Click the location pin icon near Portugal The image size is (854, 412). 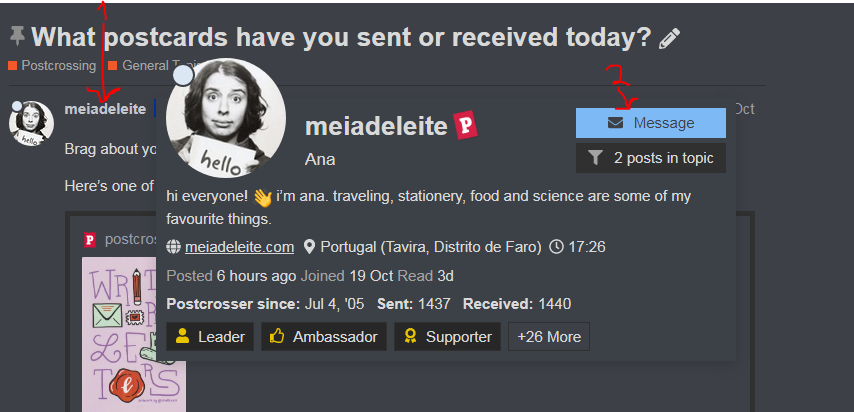point(309,247)
